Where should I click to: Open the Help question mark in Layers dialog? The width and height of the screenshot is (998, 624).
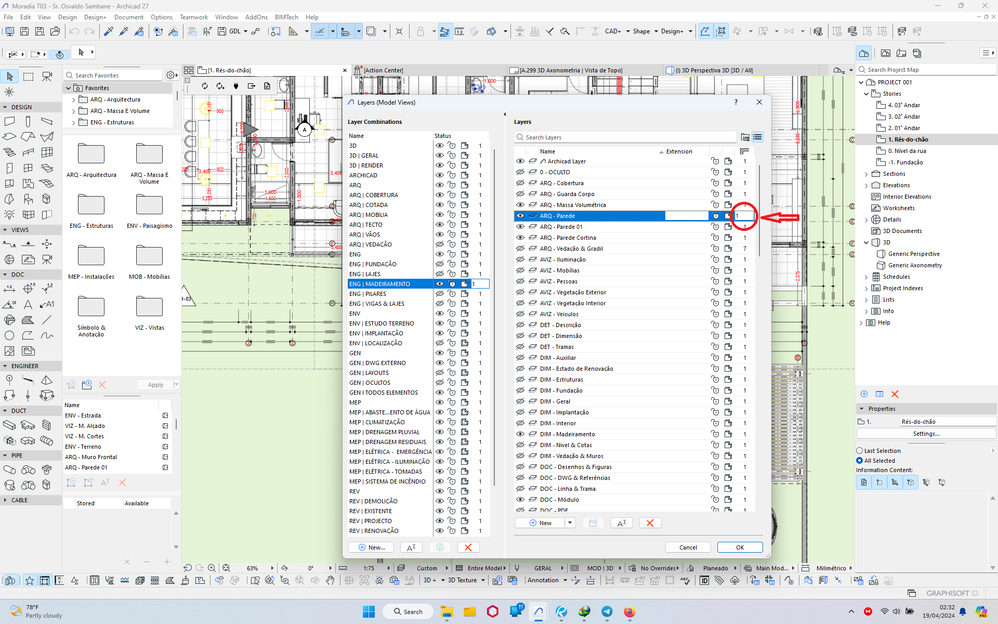pyautogui.click(x=736, y=102)
